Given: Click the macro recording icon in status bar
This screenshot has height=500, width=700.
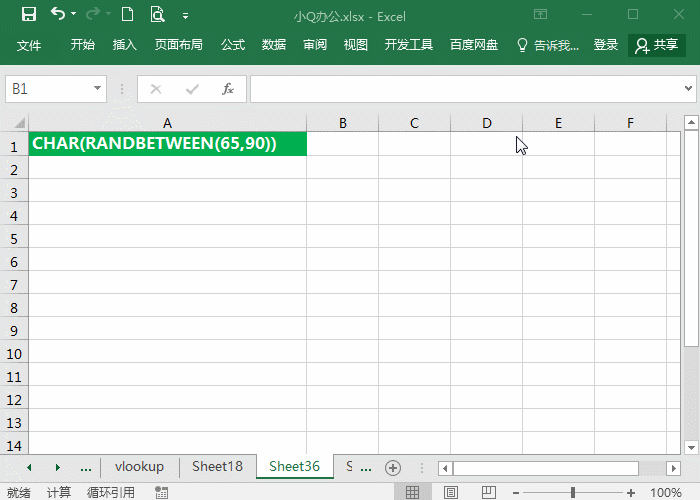Looking at the screenshot, I should tap(161, 492).
